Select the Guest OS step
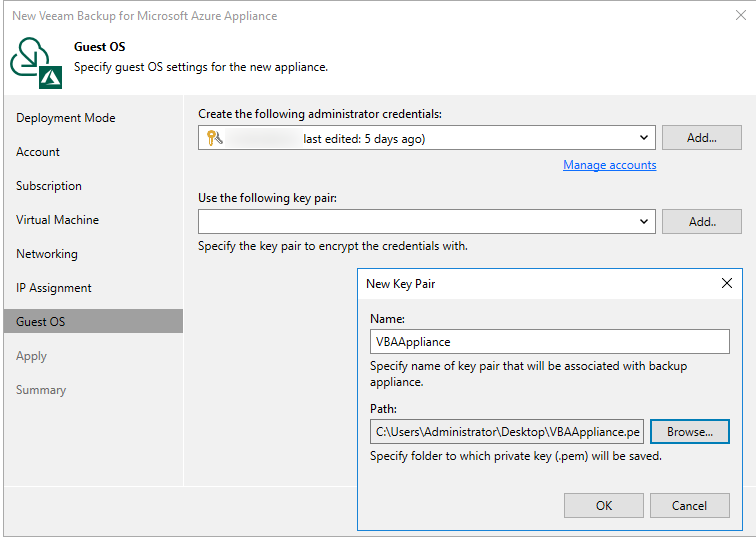This screenshot has width=756, height=540. 40,322
